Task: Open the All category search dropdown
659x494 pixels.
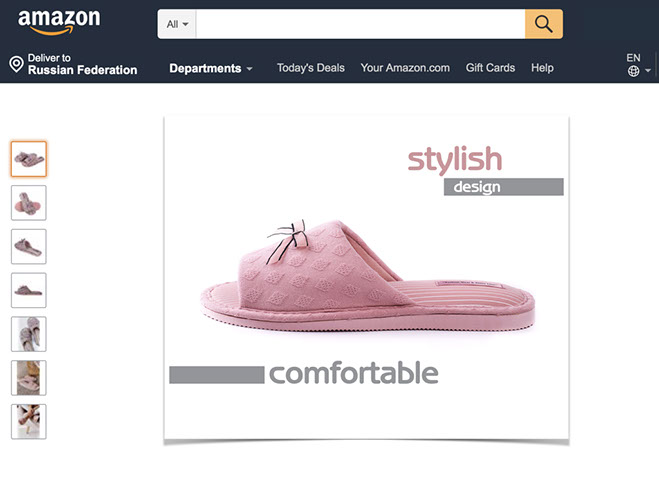Action: point(177,24)
